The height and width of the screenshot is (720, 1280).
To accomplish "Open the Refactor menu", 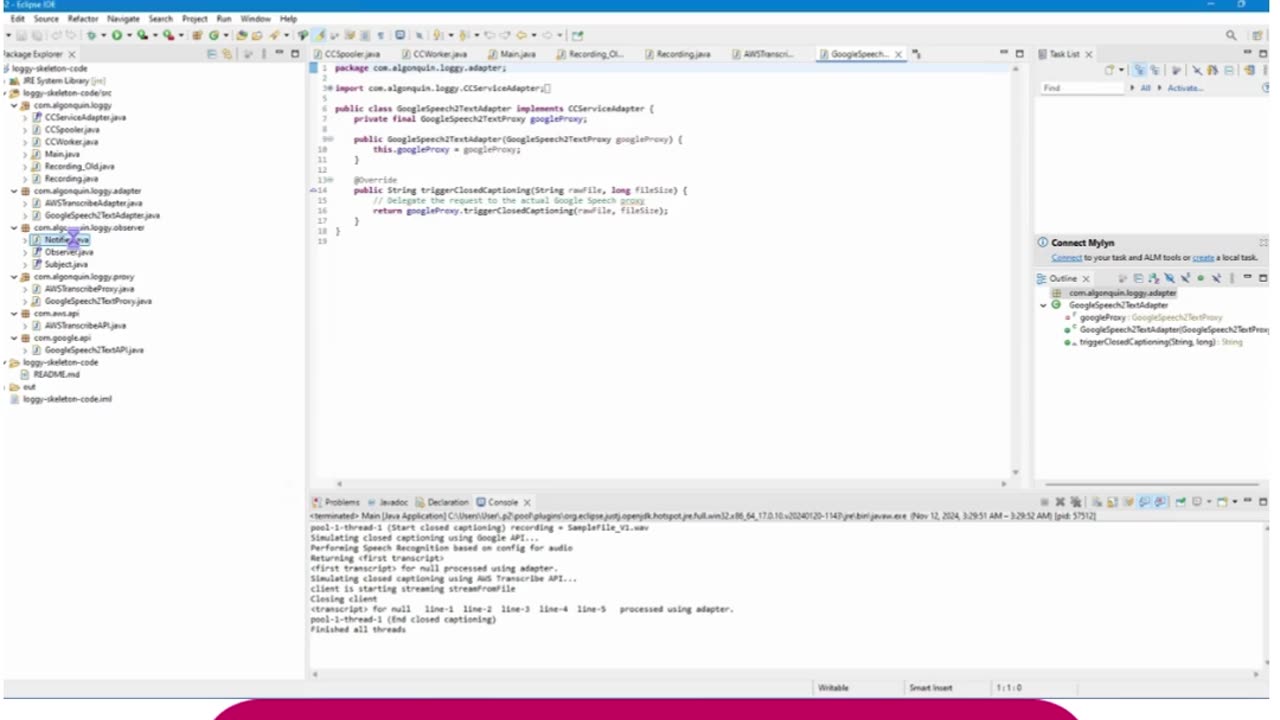I will click(x=83, y=19).
